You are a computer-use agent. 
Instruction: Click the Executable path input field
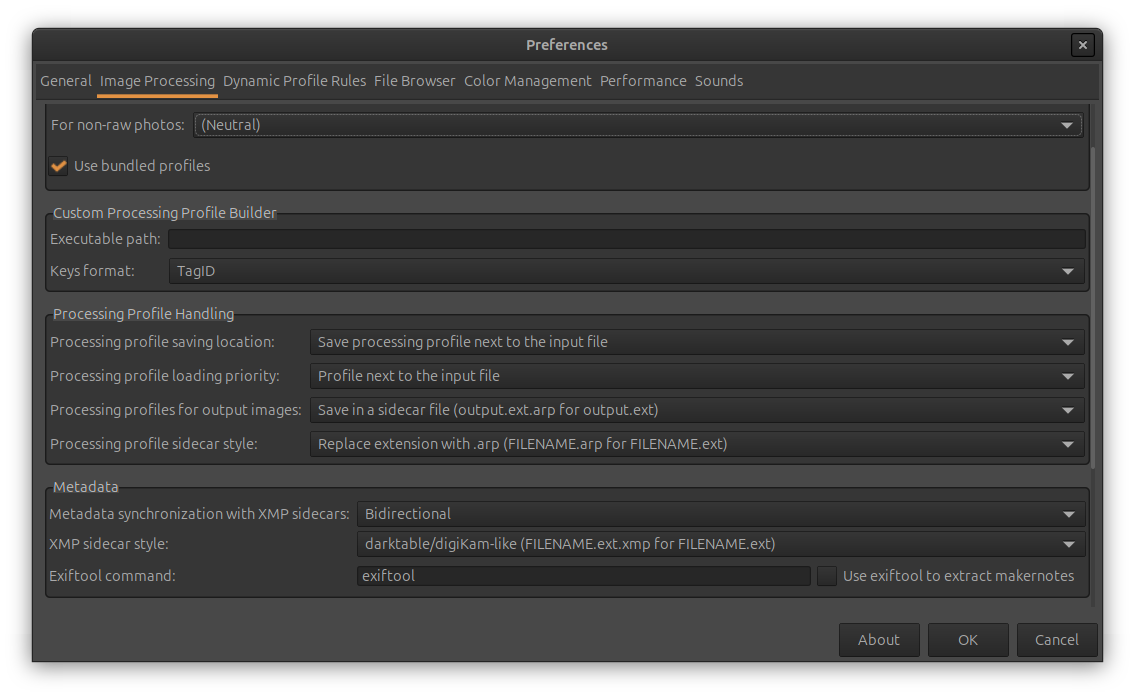click(x=626, y=239)
